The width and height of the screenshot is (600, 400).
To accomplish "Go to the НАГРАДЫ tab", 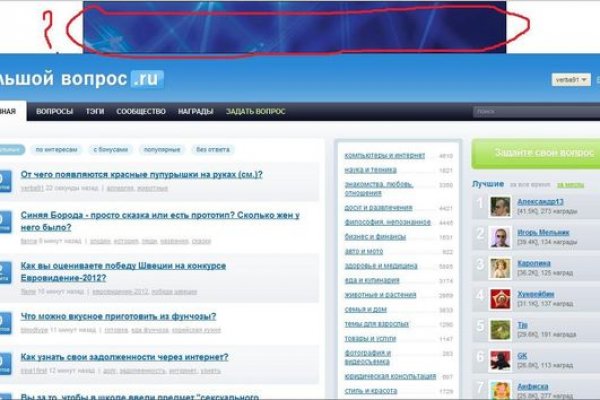I will [195, 112].
